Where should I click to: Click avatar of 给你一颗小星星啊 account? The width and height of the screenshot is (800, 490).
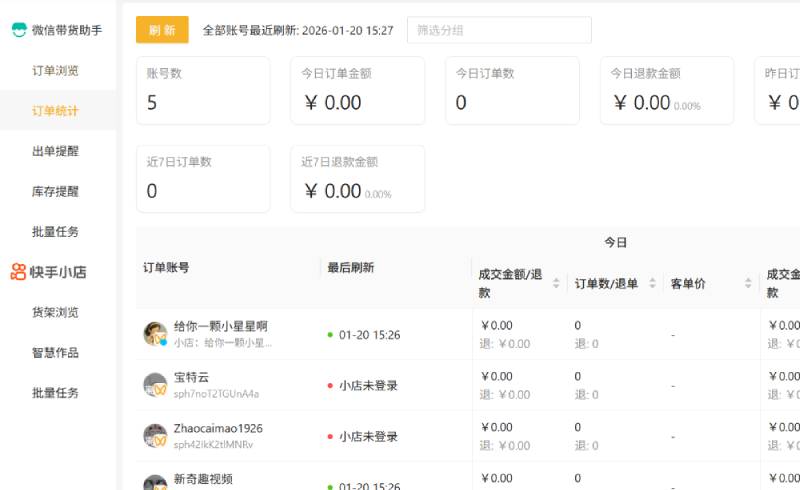coord(155,334)
